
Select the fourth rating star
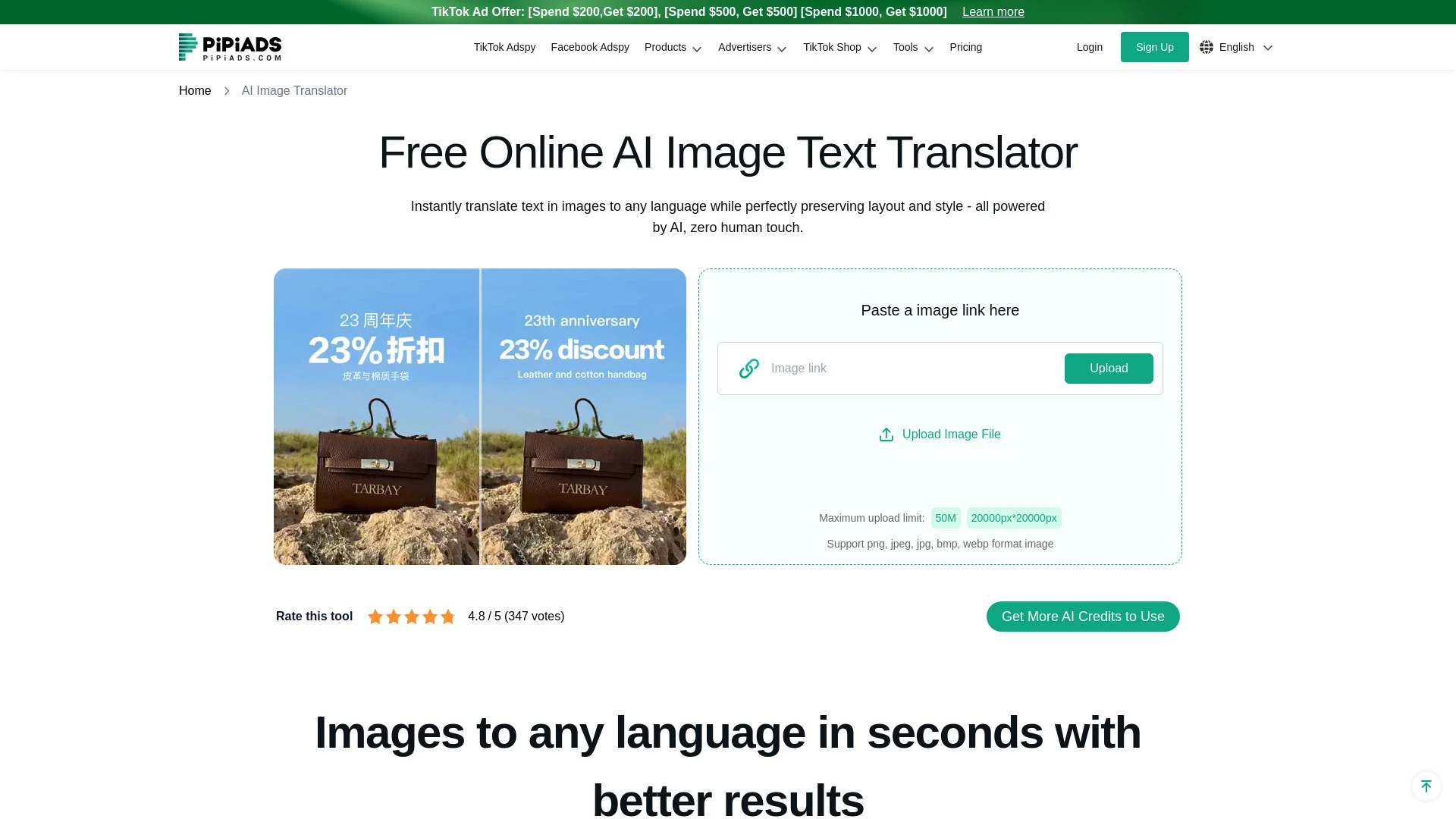(429, 617)
